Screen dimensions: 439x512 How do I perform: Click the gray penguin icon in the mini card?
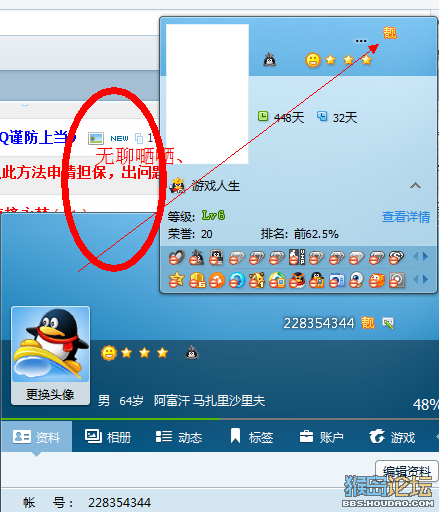pyautogui.click(x=269, y=60)
